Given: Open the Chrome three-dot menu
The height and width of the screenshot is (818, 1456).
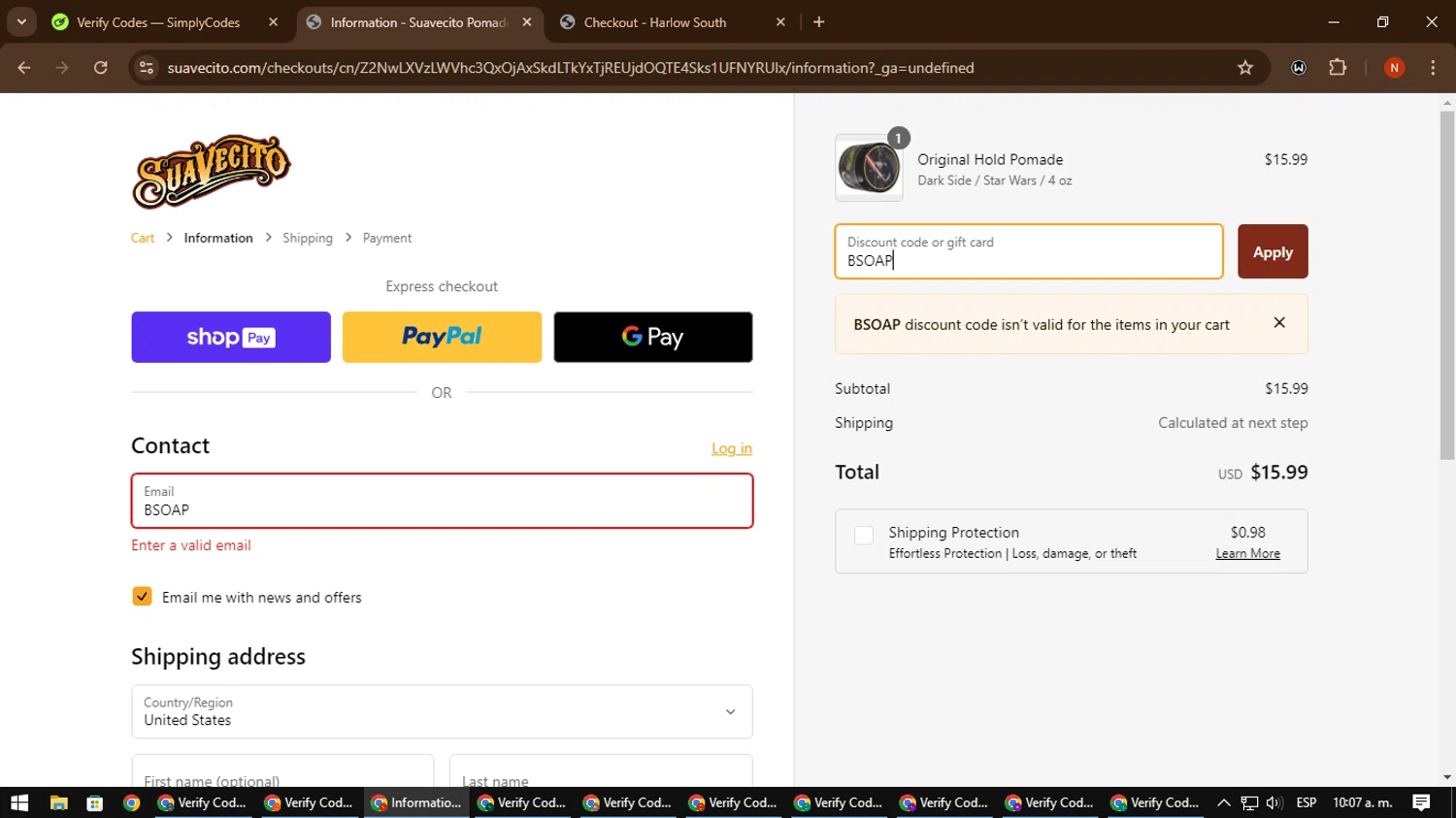Looking at the screenshot, I should pyautogui.click(x=1433, y=68).
